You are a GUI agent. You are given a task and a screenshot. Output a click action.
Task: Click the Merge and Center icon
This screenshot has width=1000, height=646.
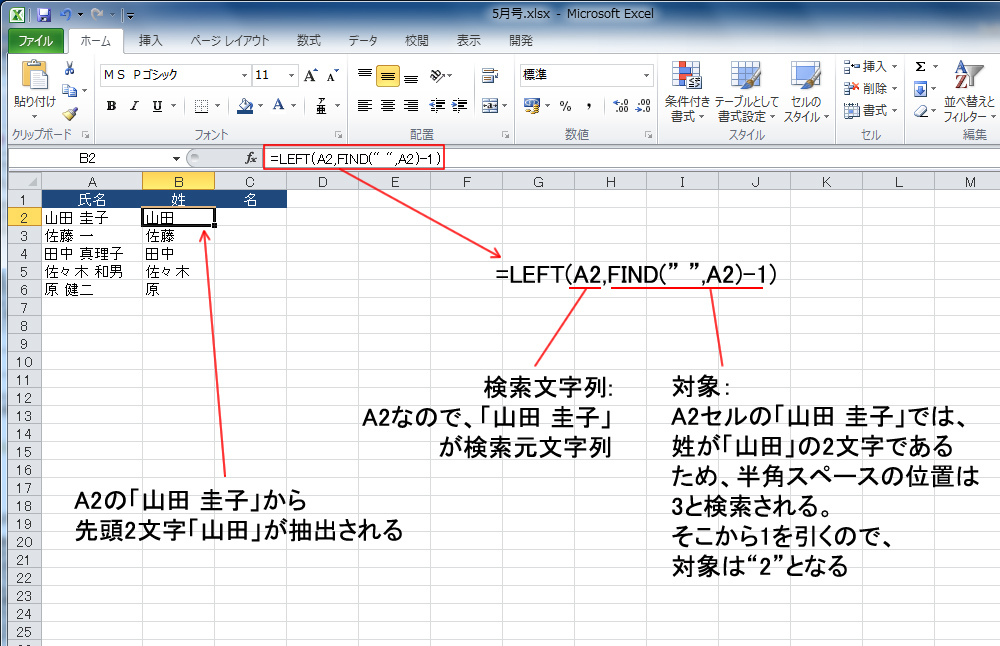click(x=489, y=105)
